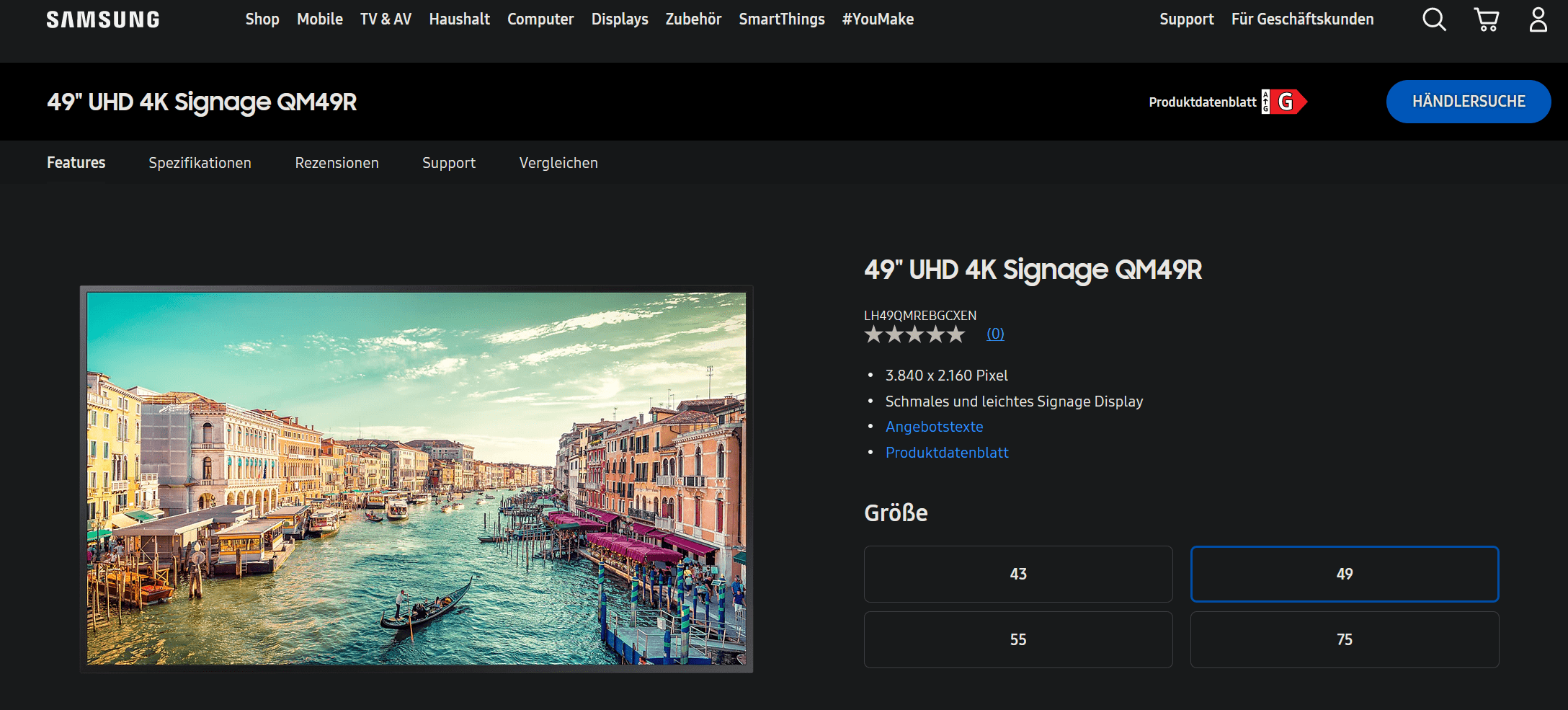1568x710 pixels.
Task: Open the user account icon
Action: coord(1538,19)
